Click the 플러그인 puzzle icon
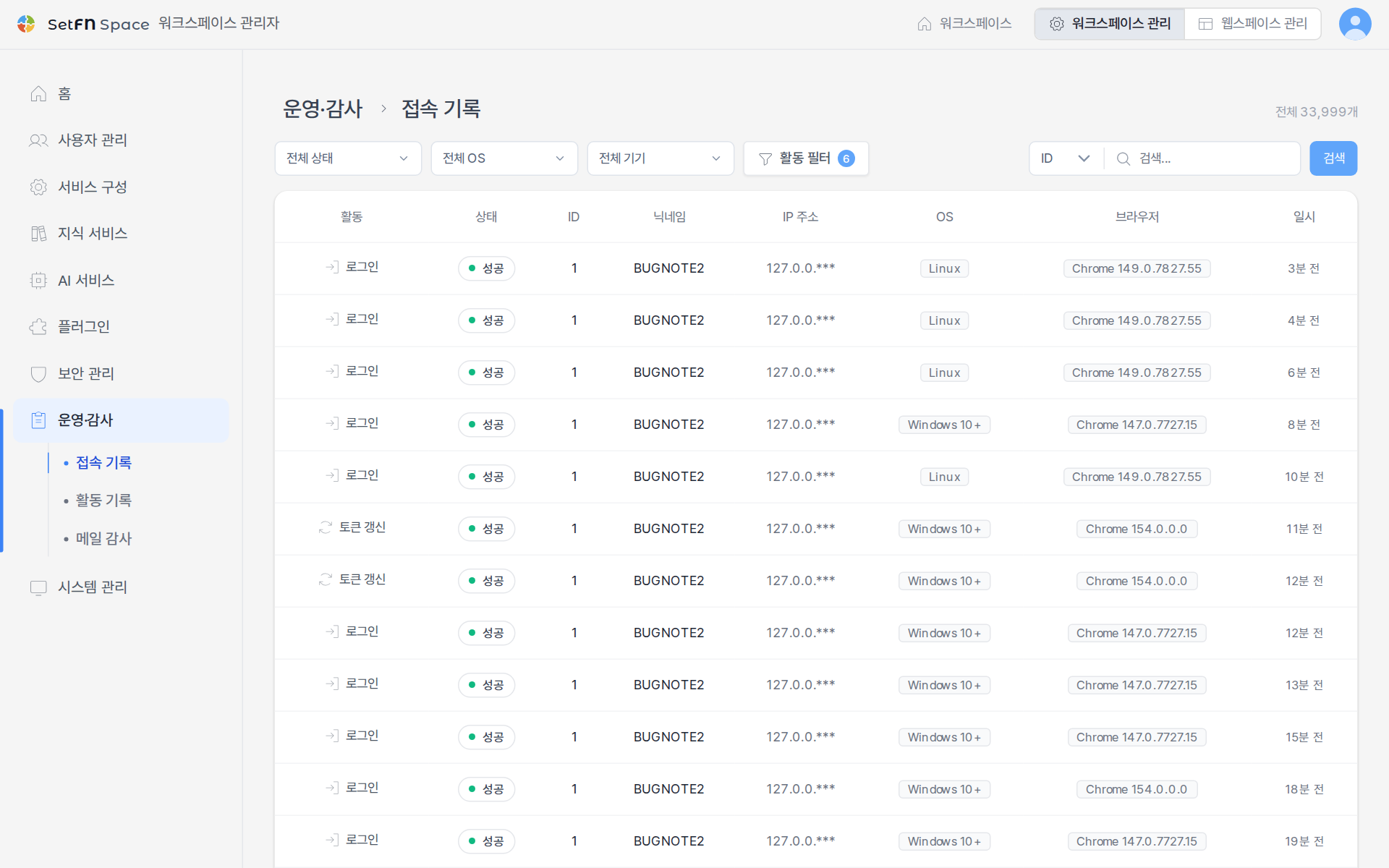The image size is (1389, 868). tap(38, 327)
